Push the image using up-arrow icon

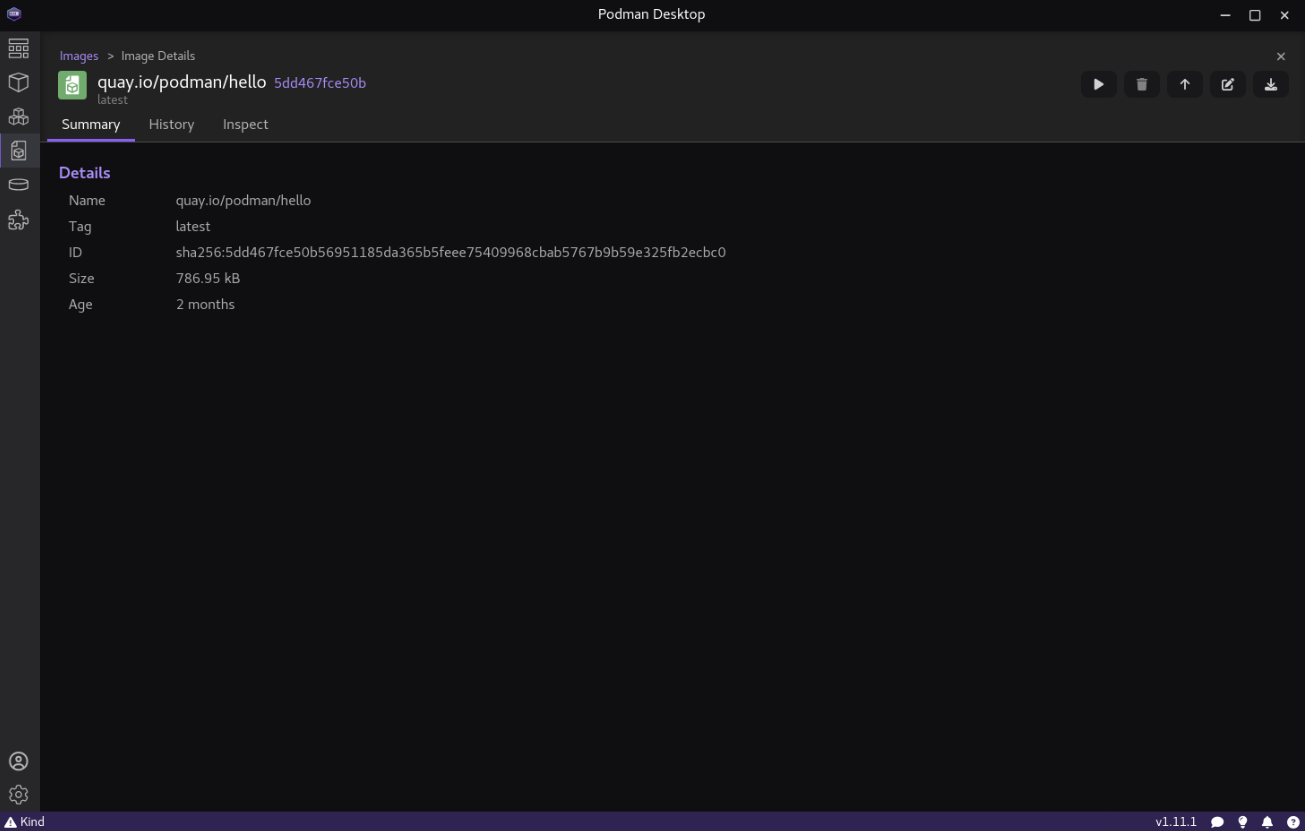click(1184, 85)
